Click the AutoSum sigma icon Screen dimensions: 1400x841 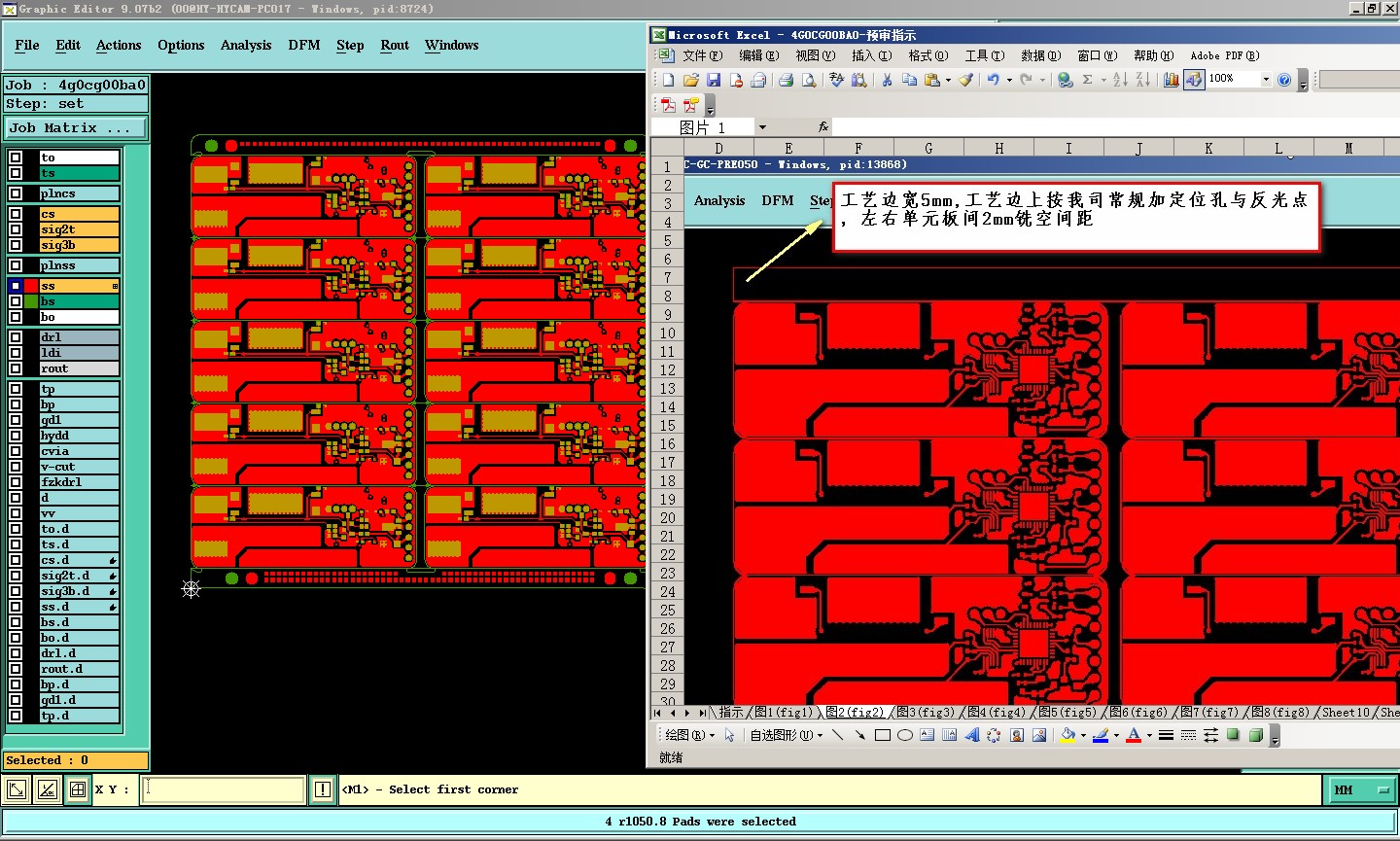click(x=1088, y=80)
